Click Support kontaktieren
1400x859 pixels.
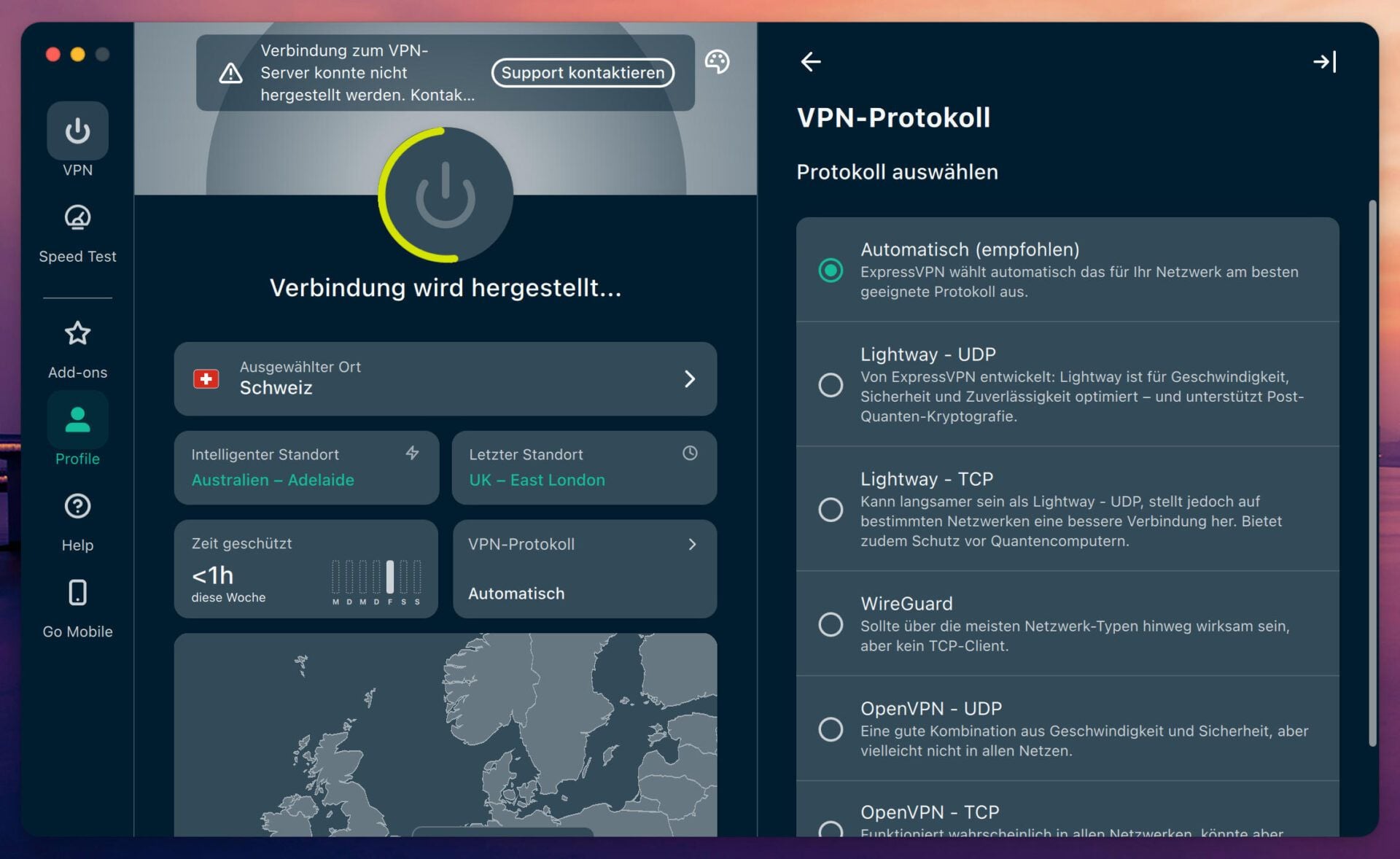pyautogui.click(x=583, y=73)
